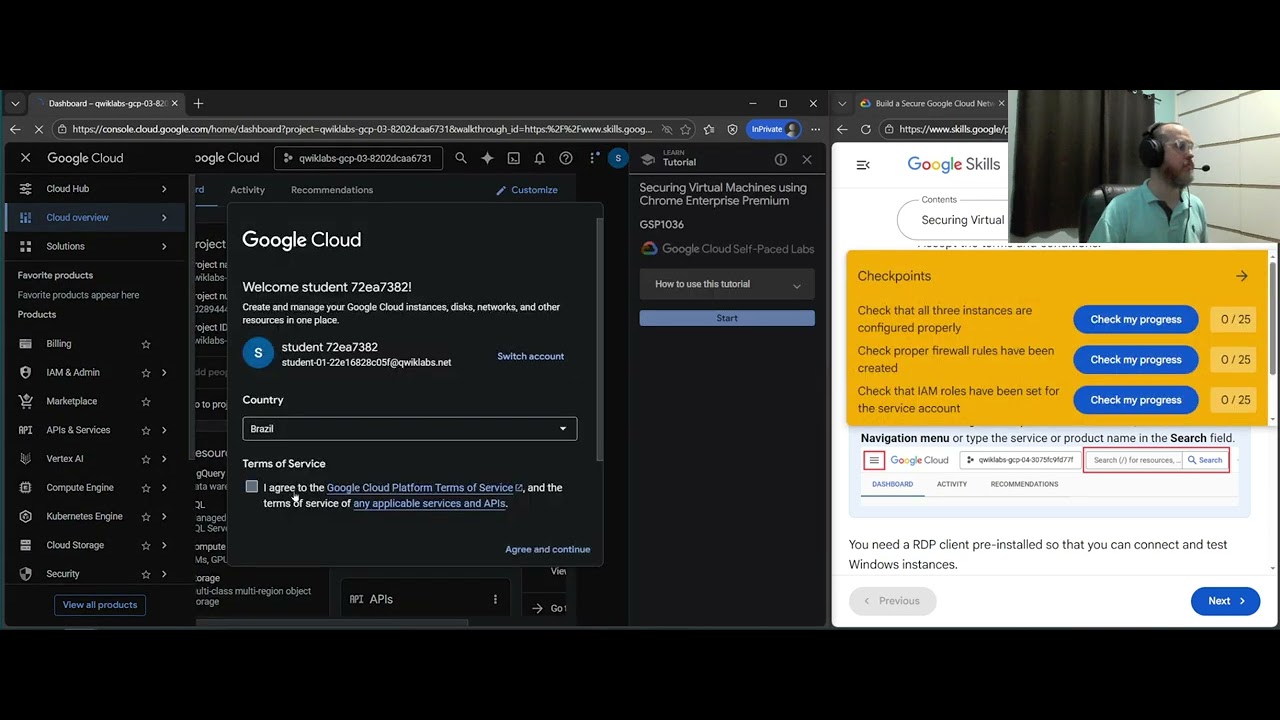1280x720 pixels.
Task: Check progress for IAM roles set
Action: click(x=1136, y=400)
